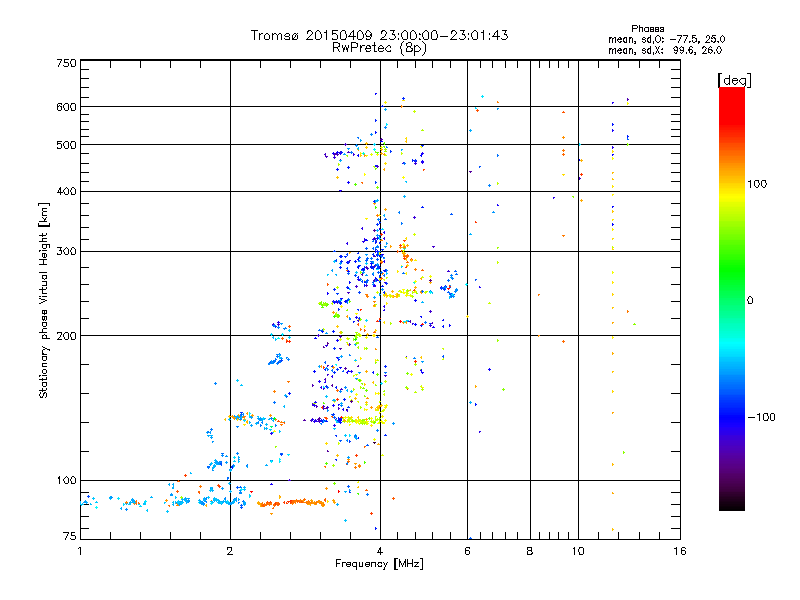800x600 pixels.
Task: Click the y-axis tick label "75"
Action: (x=70, y=536)
